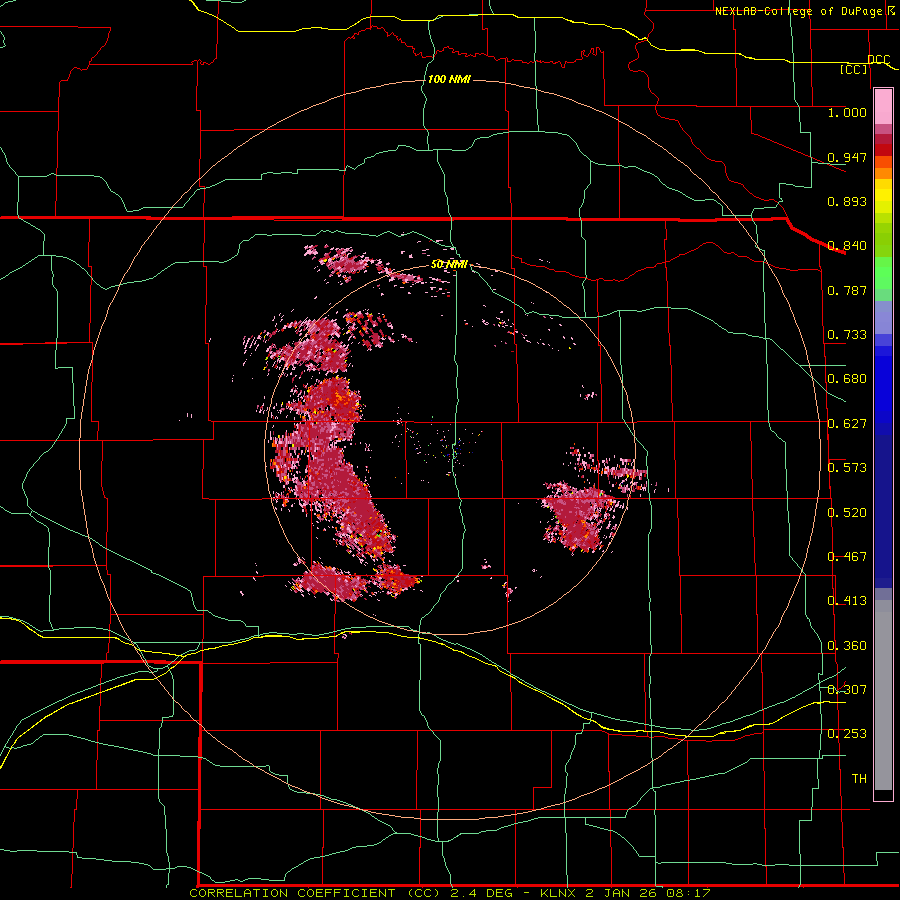Select the 50 NMI range ring label

pyautogui.click(x=449, y=264)
